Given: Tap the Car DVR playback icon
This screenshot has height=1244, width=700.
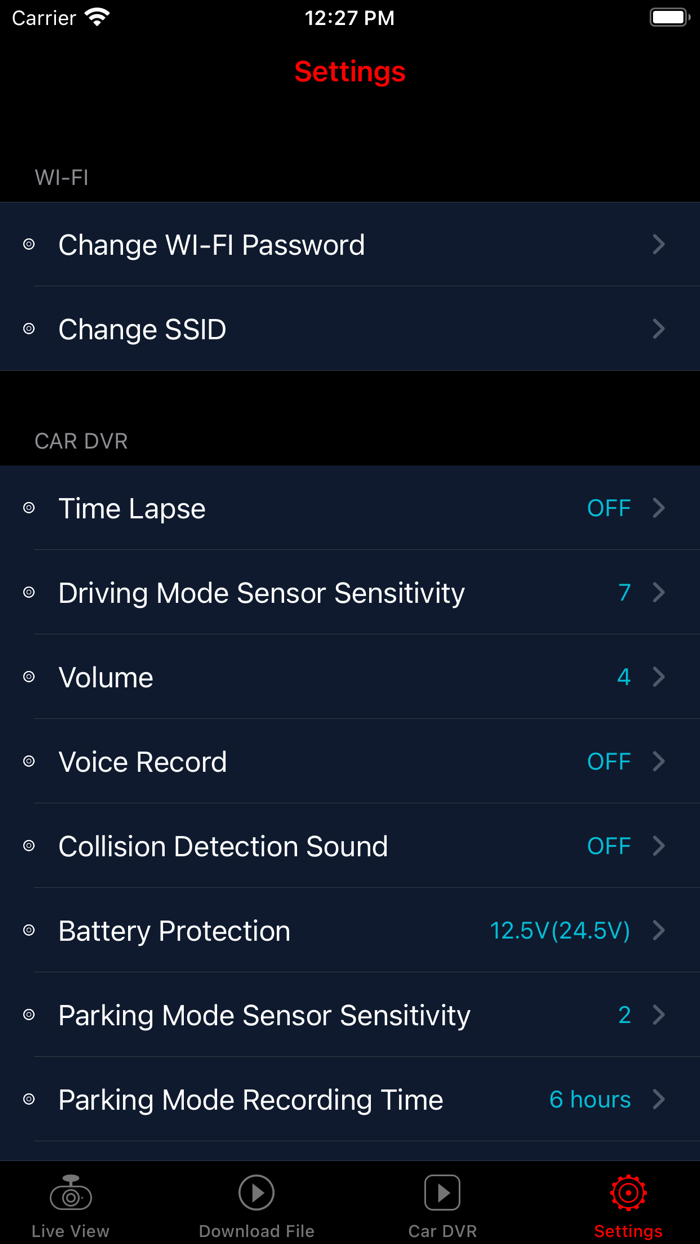Looking at the screenshot, I should [441, 1193].
